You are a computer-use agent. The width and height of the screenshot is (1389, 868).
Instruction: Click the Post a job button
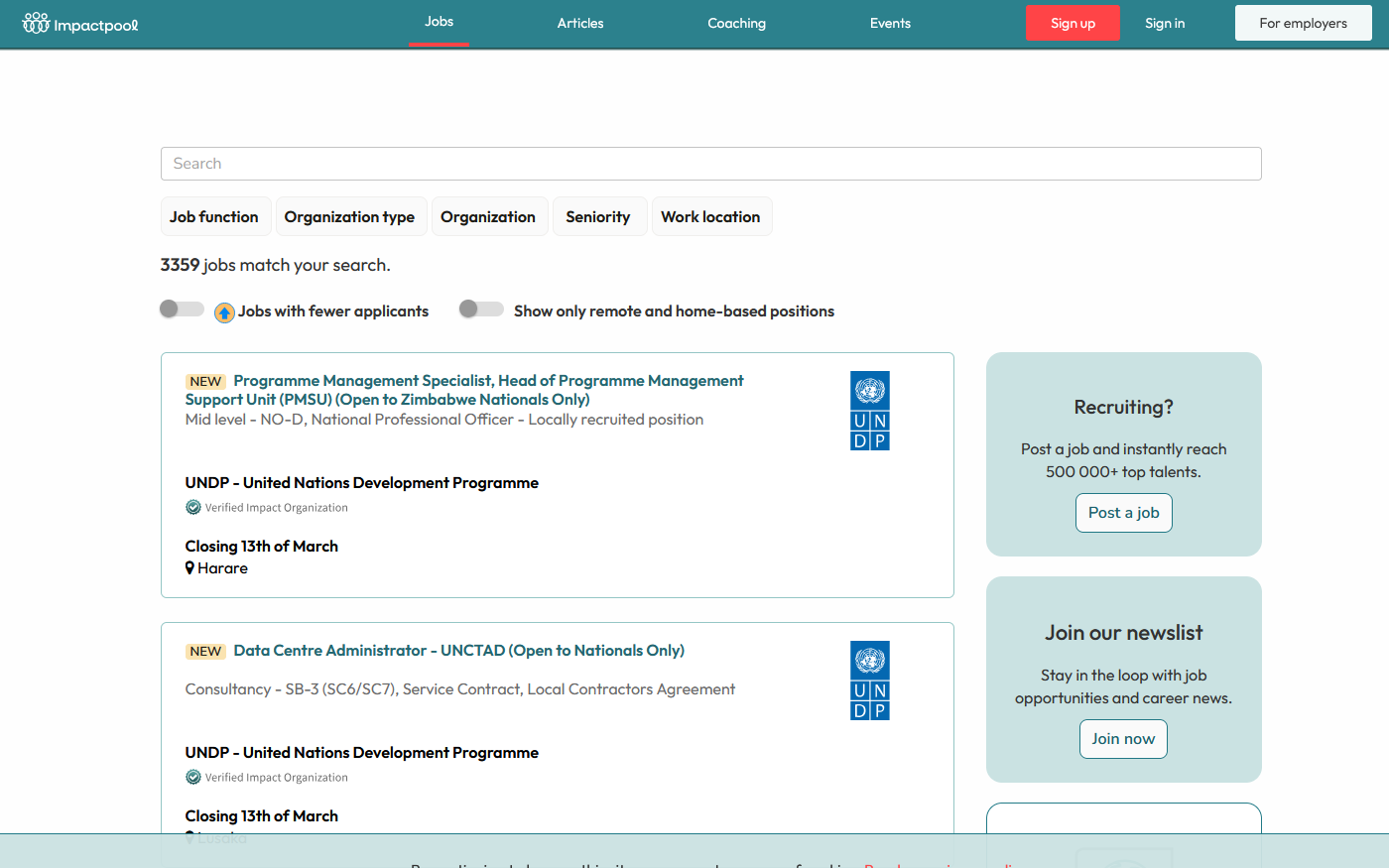click(1124, 513)
